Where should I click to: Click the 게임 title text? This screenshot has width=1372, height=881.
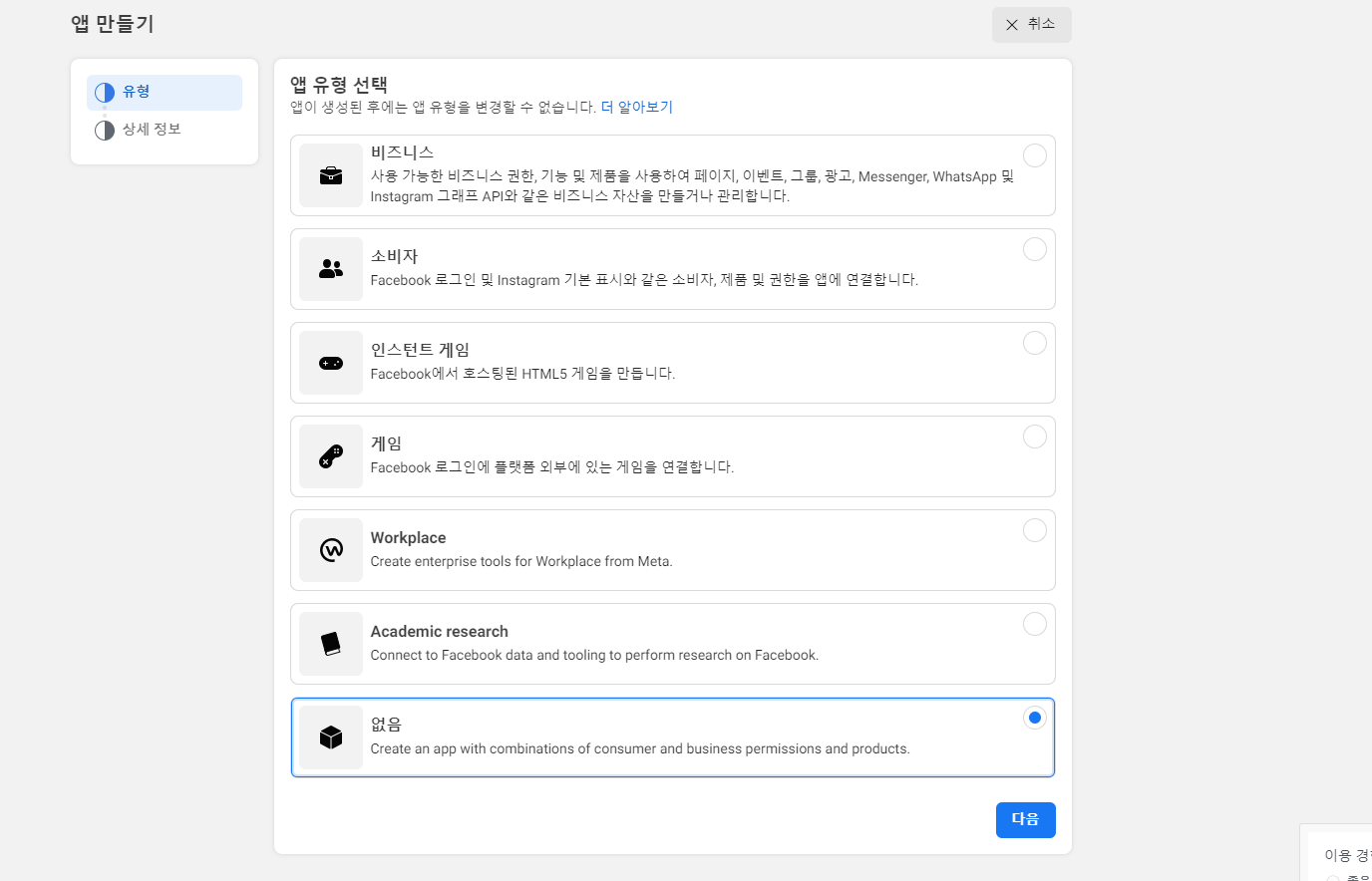point(386,443)
